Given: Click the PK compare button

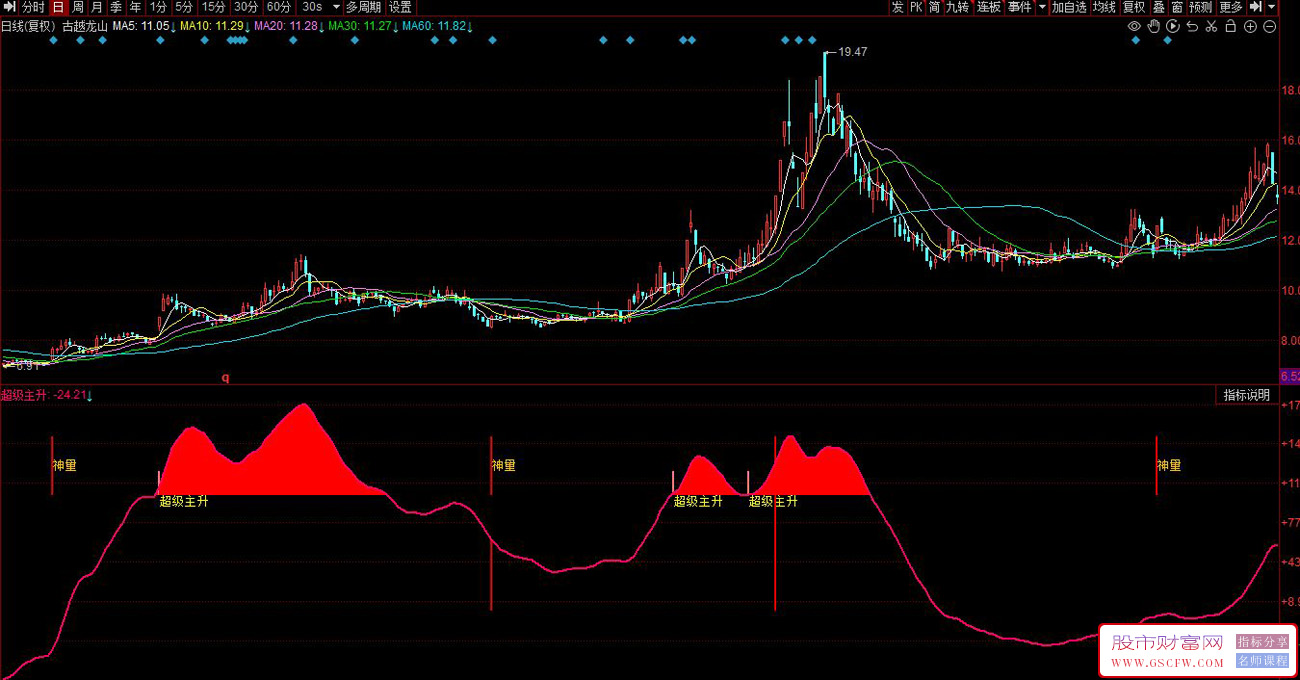Looking at the screenshot, I should 916,7.
